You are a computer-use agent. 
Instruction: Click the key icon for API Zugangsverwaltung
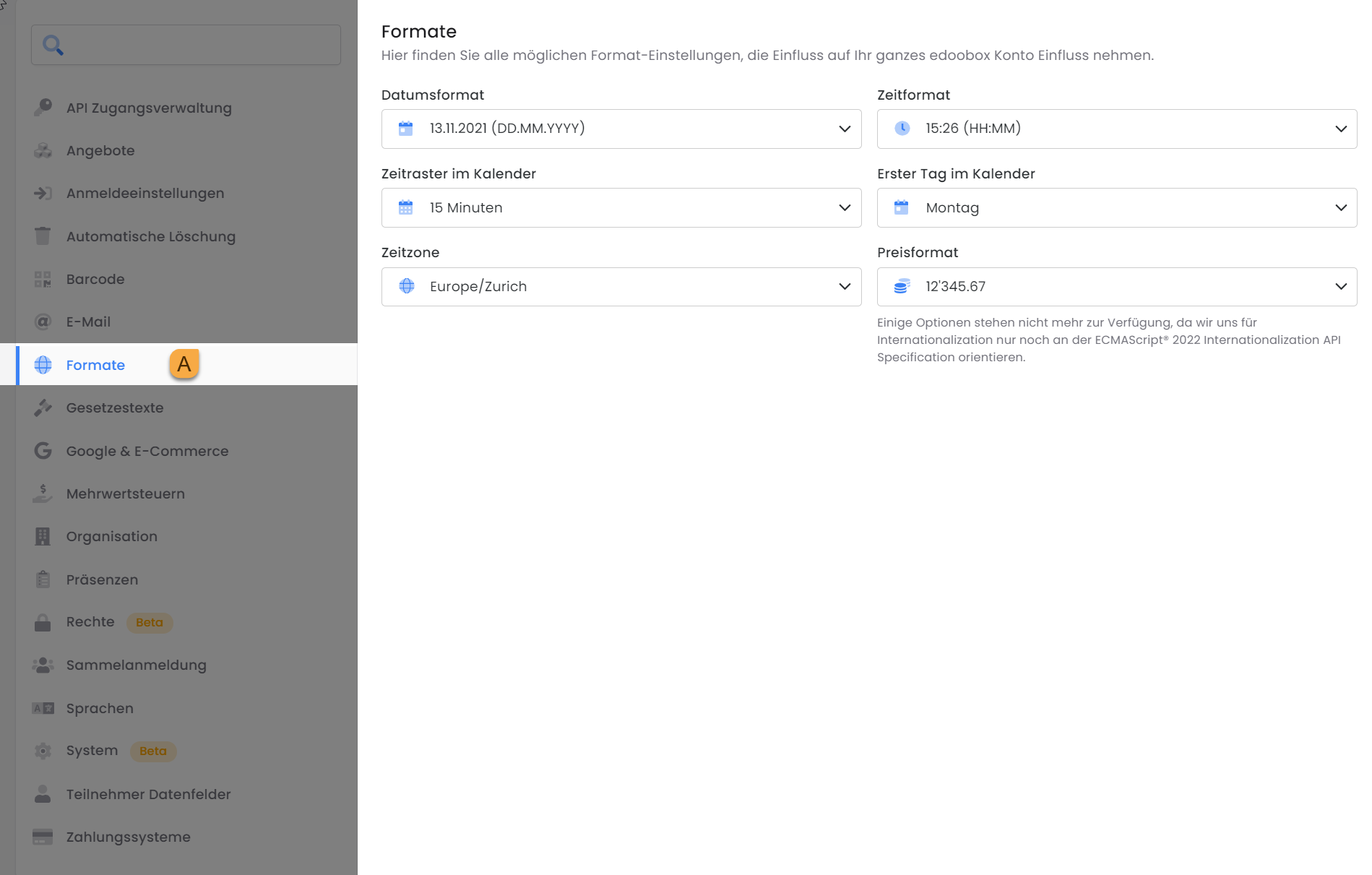43,108
